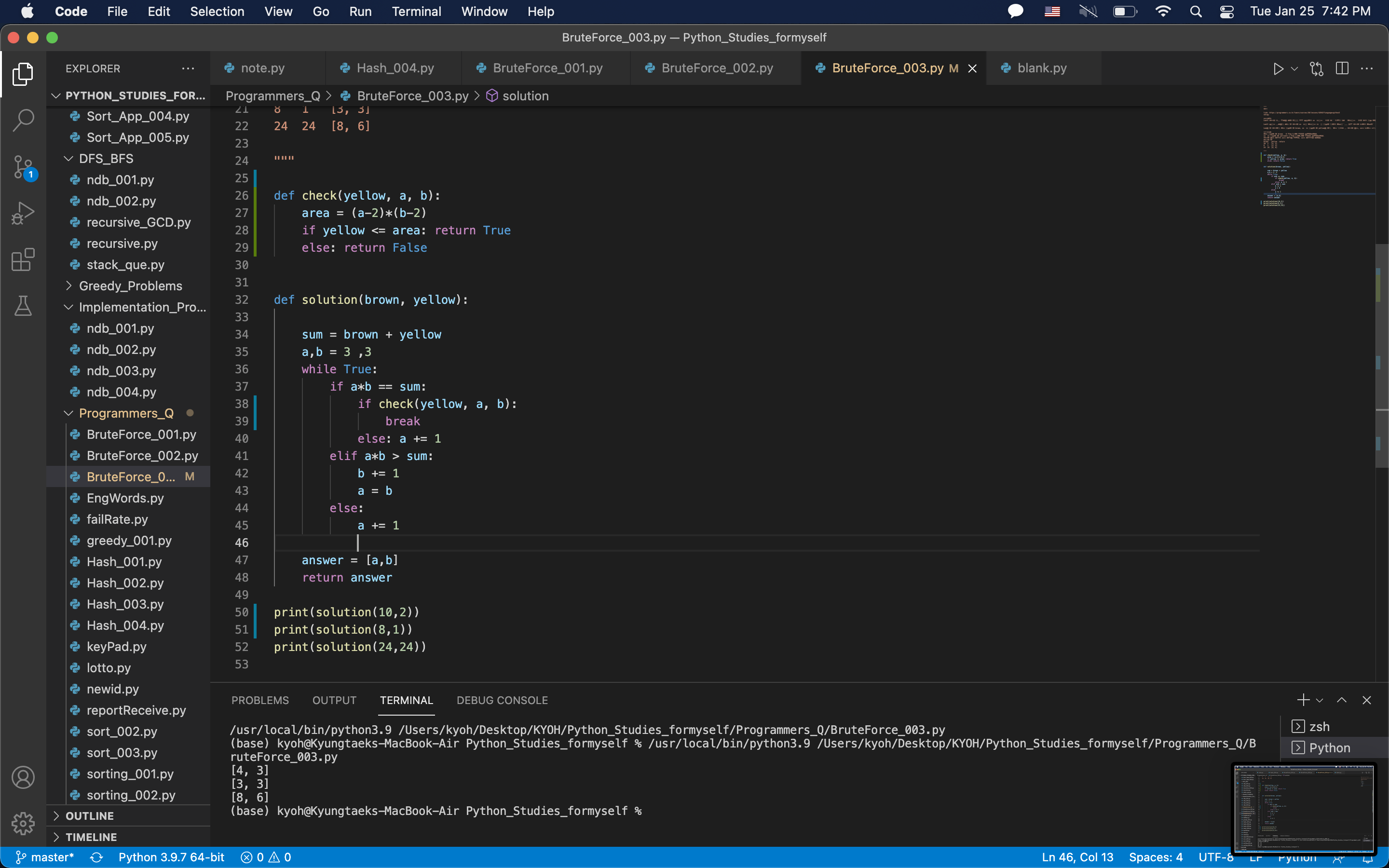The height and width of the screenshot is (868, 1389).
Task: Expand the Greedy_Problems folder
Action: 130,286
